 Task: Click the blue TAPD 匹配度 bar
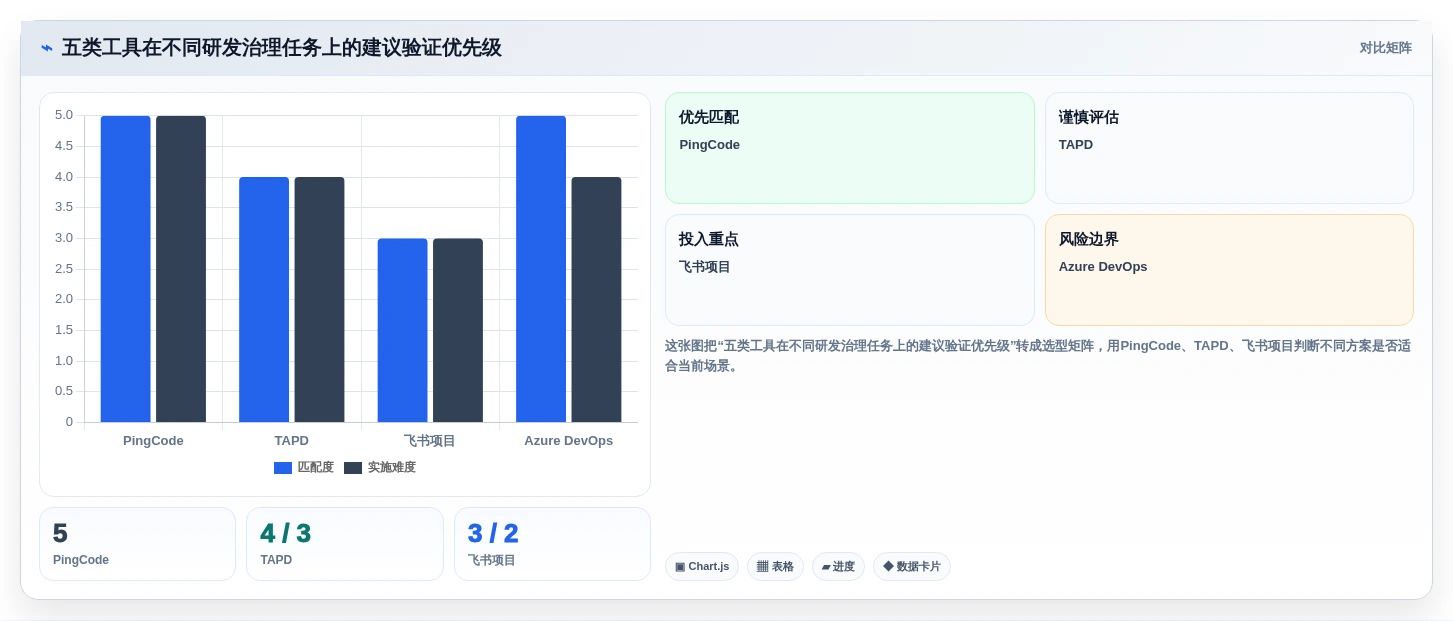264,300
